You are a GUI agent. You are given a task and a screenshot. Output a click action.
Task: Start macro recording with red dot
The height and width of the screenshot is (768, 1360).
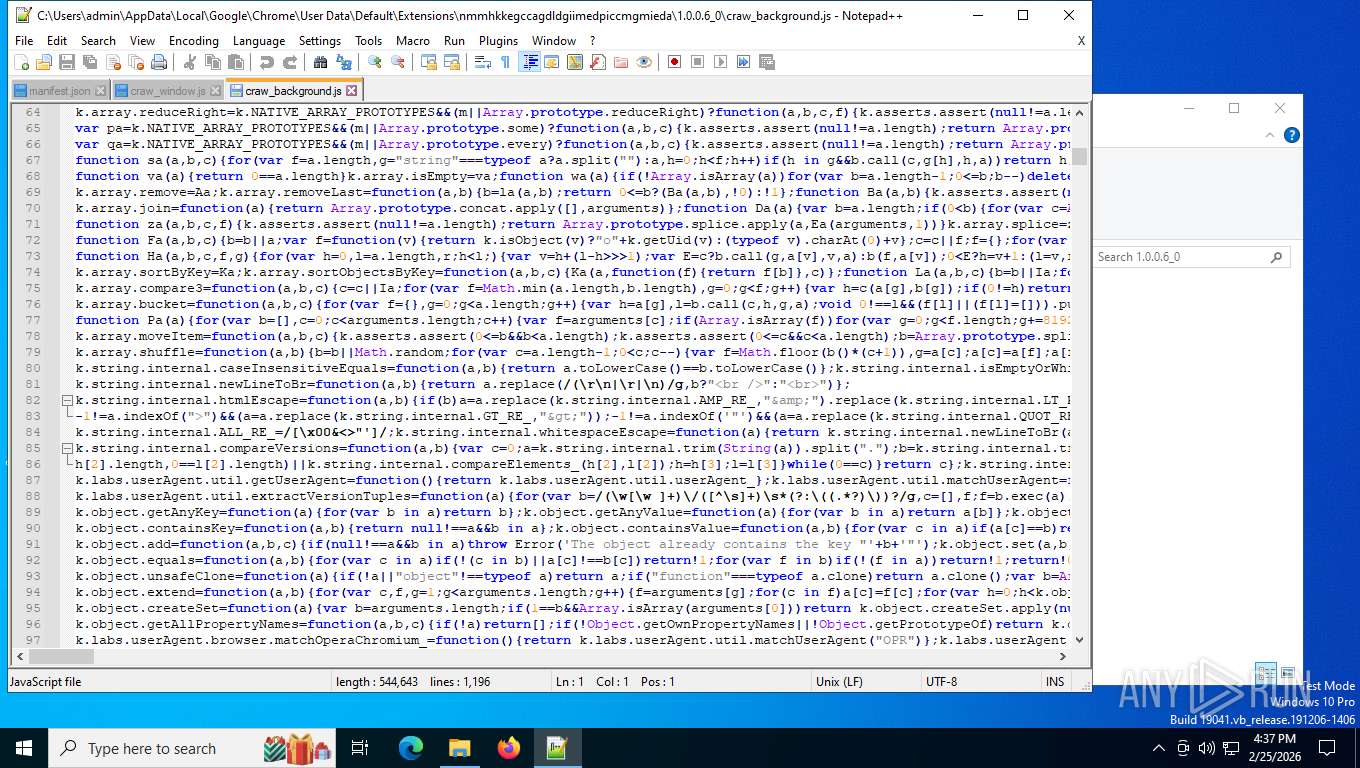[675, 62]
